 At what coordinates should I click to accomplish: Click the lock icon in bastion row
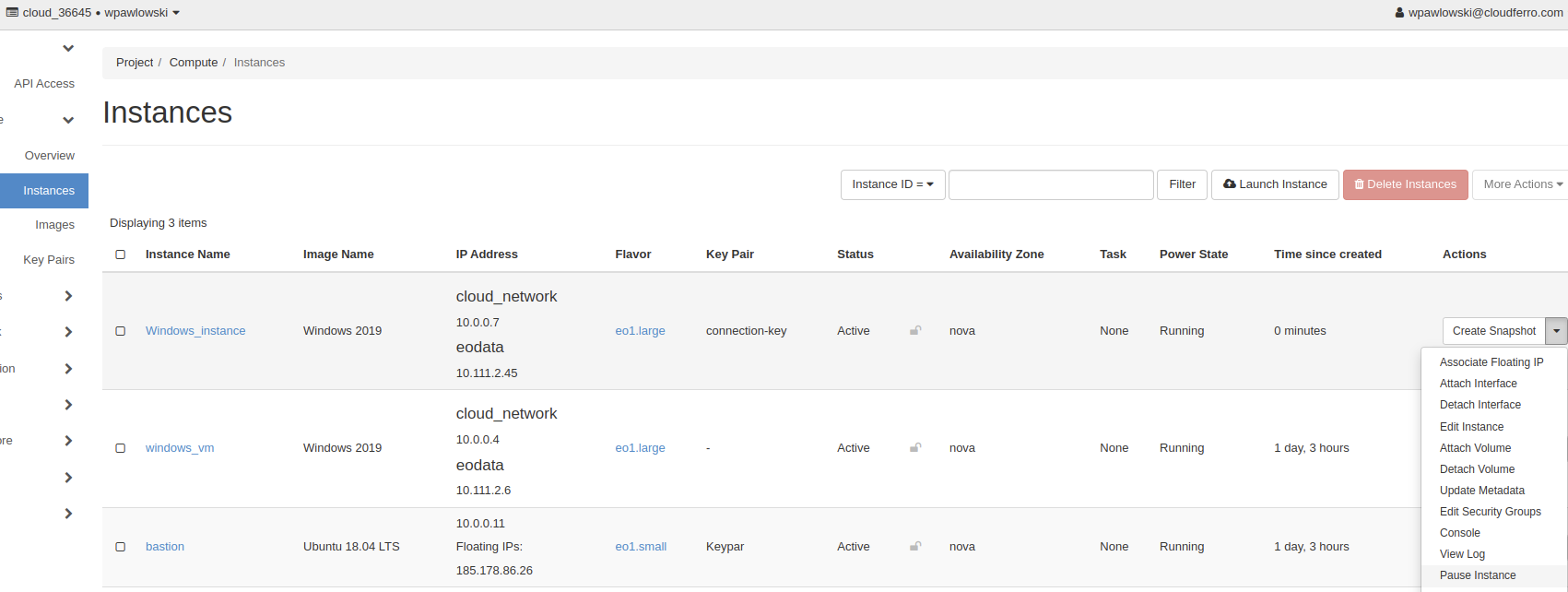[x=915, y=546]
